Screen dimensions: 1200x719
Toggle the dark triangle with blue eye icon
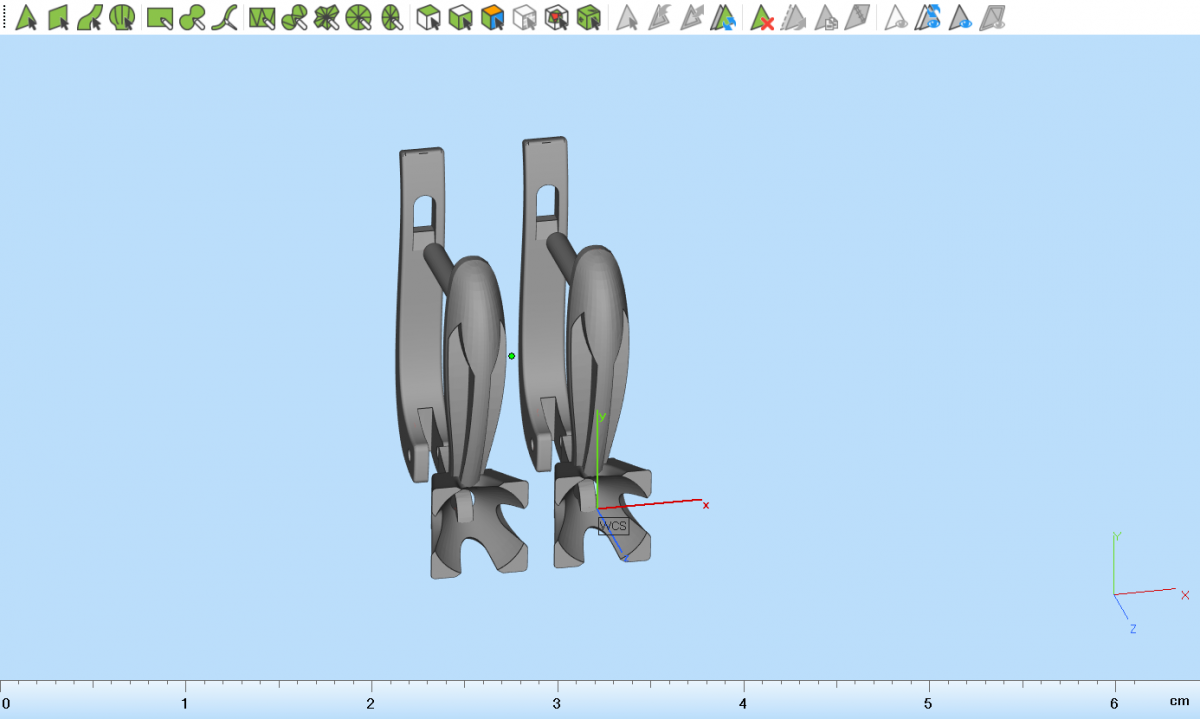pyautogui.click(x=961, y=17)
